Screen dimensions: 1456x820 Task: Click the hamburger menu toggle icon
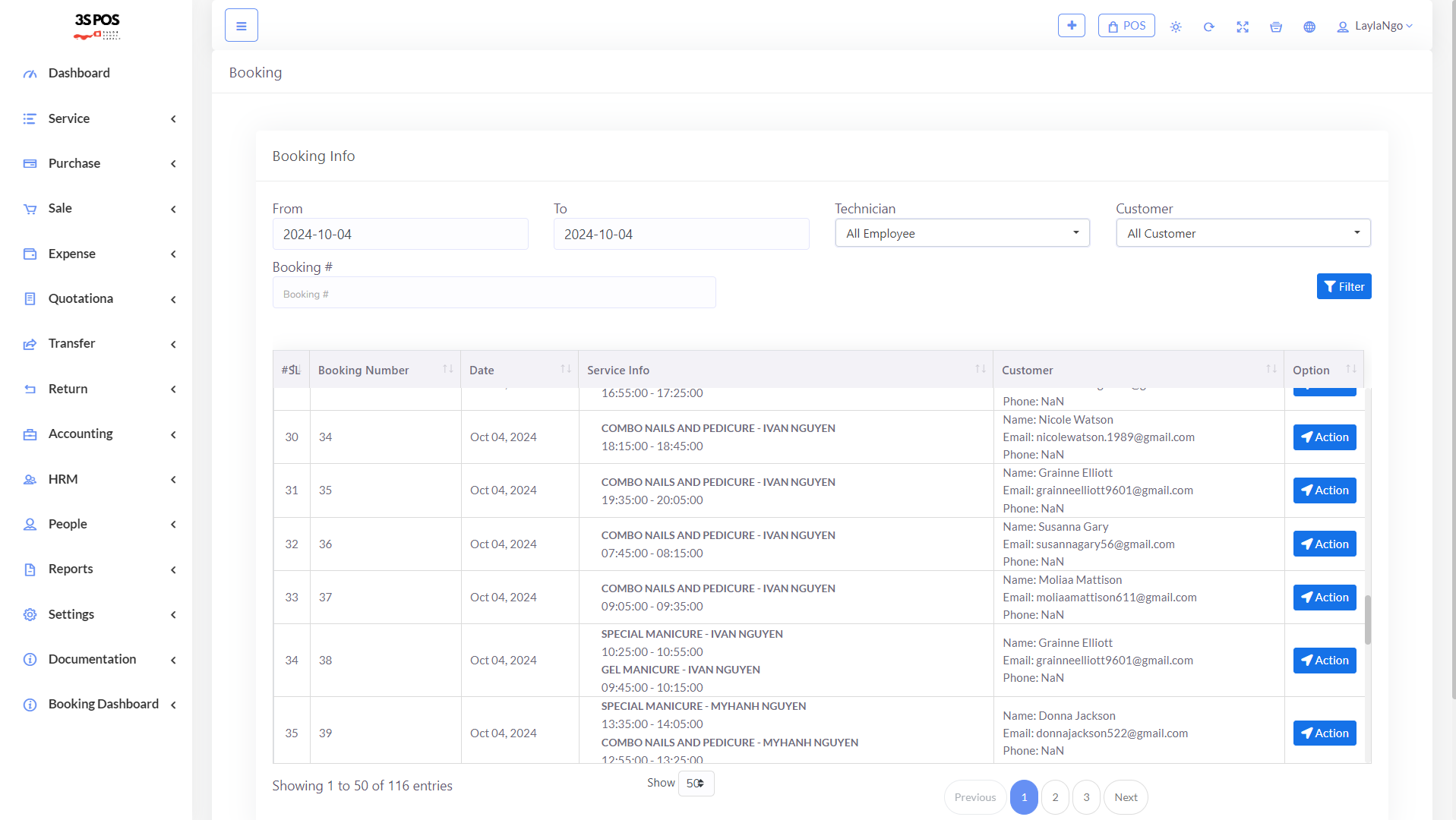[241, 26]
